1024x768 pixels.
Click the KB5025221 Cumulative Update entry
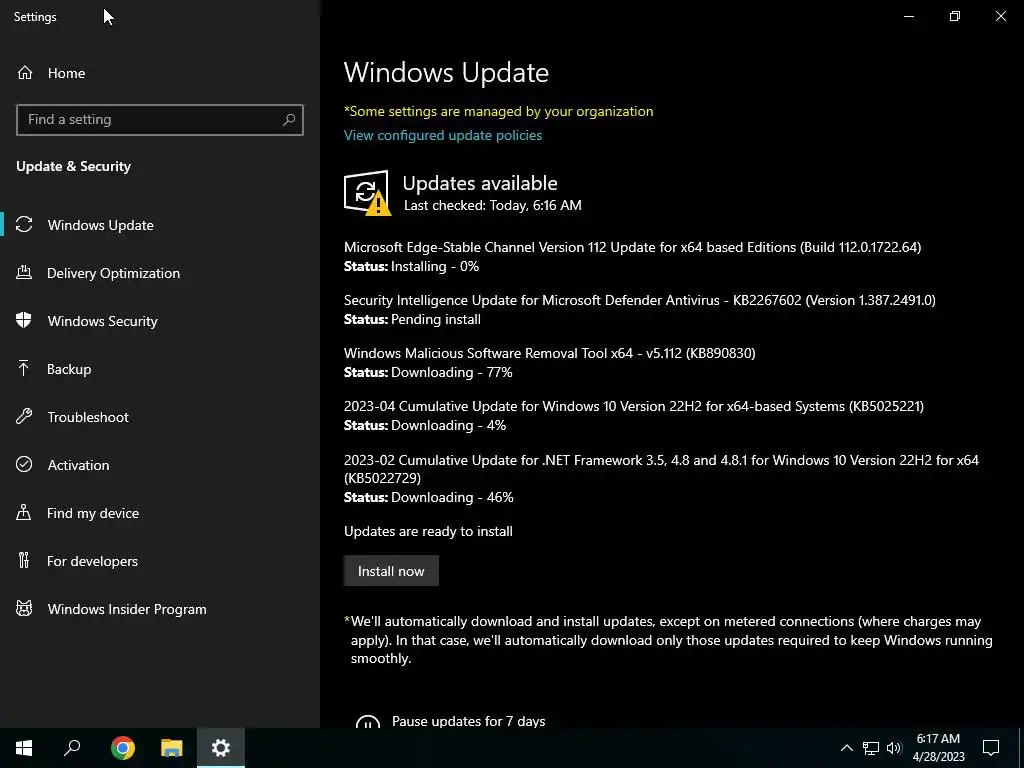633,406
